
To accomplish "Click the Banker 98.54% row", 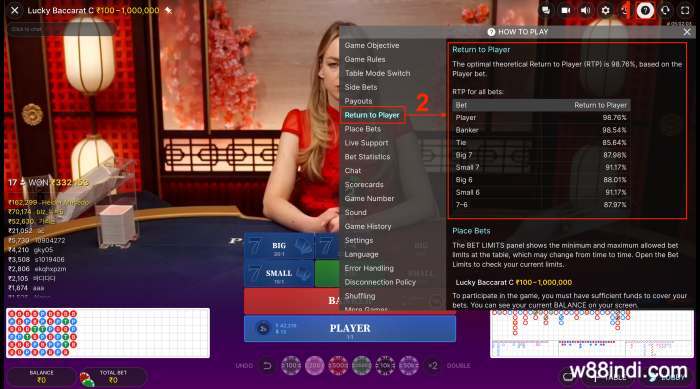I will pyautogui.click(x=541, y=130).
